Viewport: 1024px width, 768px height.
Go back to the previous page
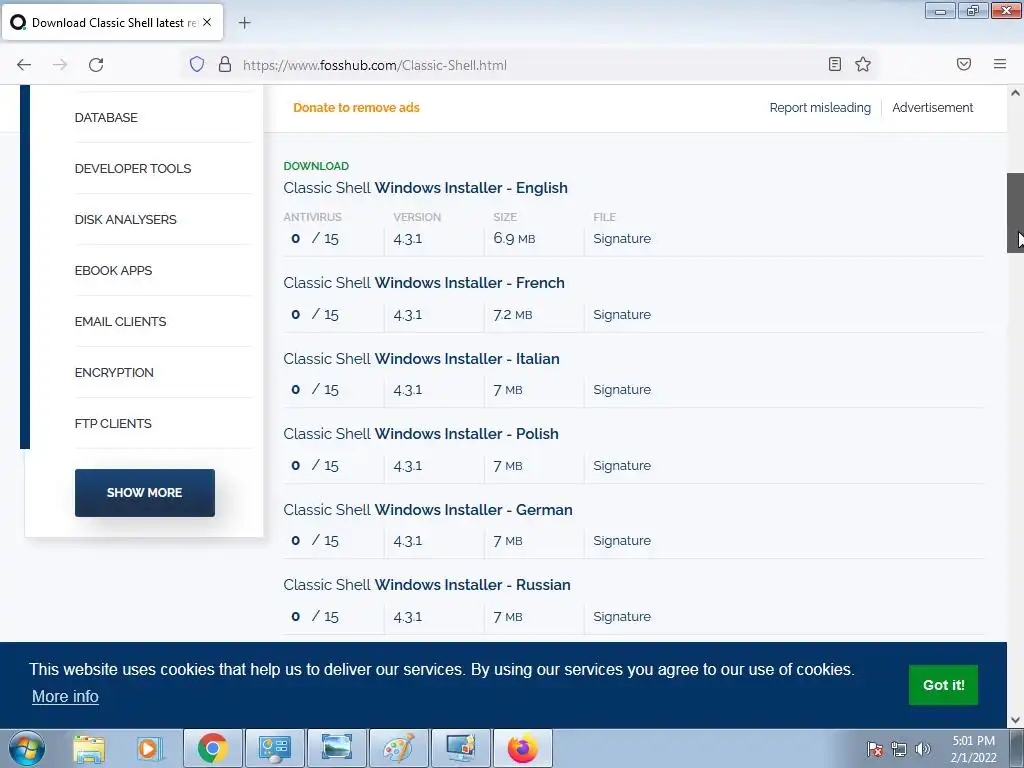coord(24,65)
